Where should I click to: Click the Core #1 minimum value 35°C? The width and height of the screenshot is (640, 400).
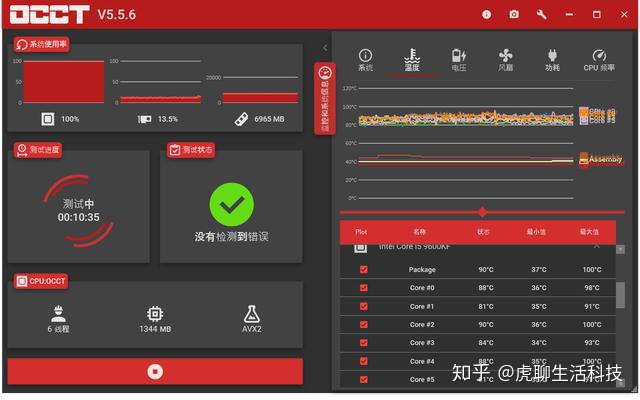tap(539, 306)
